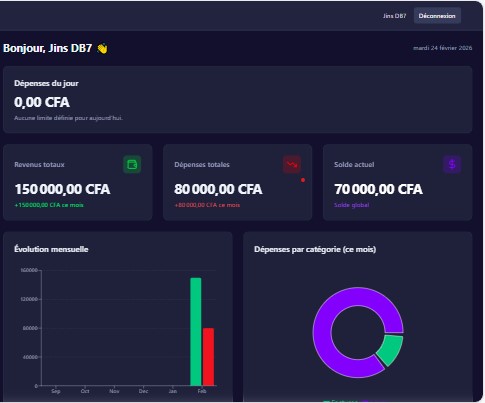Click the '150 000,00 CFA' revenue amount
Image resolution: width=485 pixels, height=403 pixels.
(62, 189)
